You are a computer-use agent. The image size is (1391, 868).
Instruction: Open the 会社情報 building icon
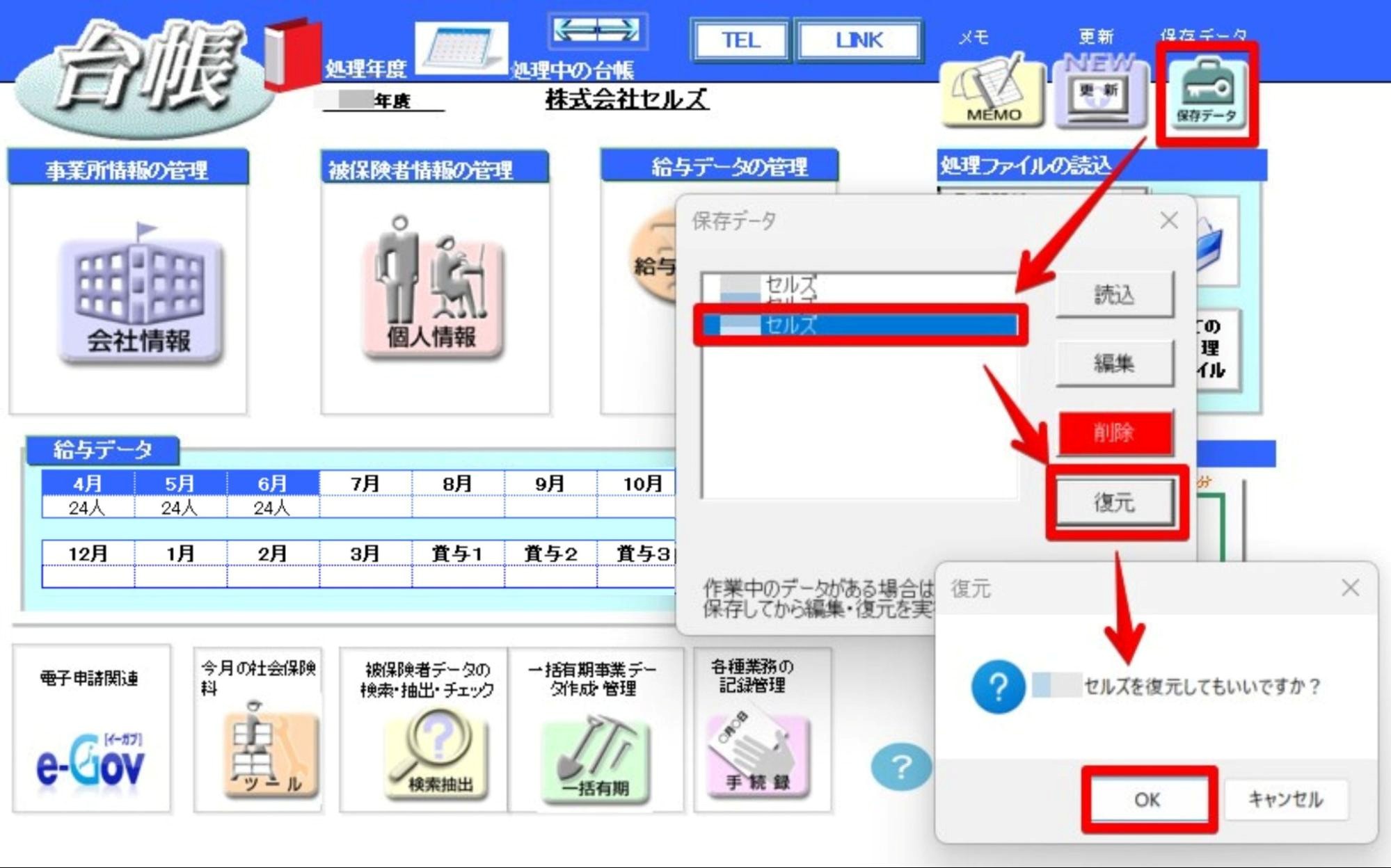[x=140, y=295]
